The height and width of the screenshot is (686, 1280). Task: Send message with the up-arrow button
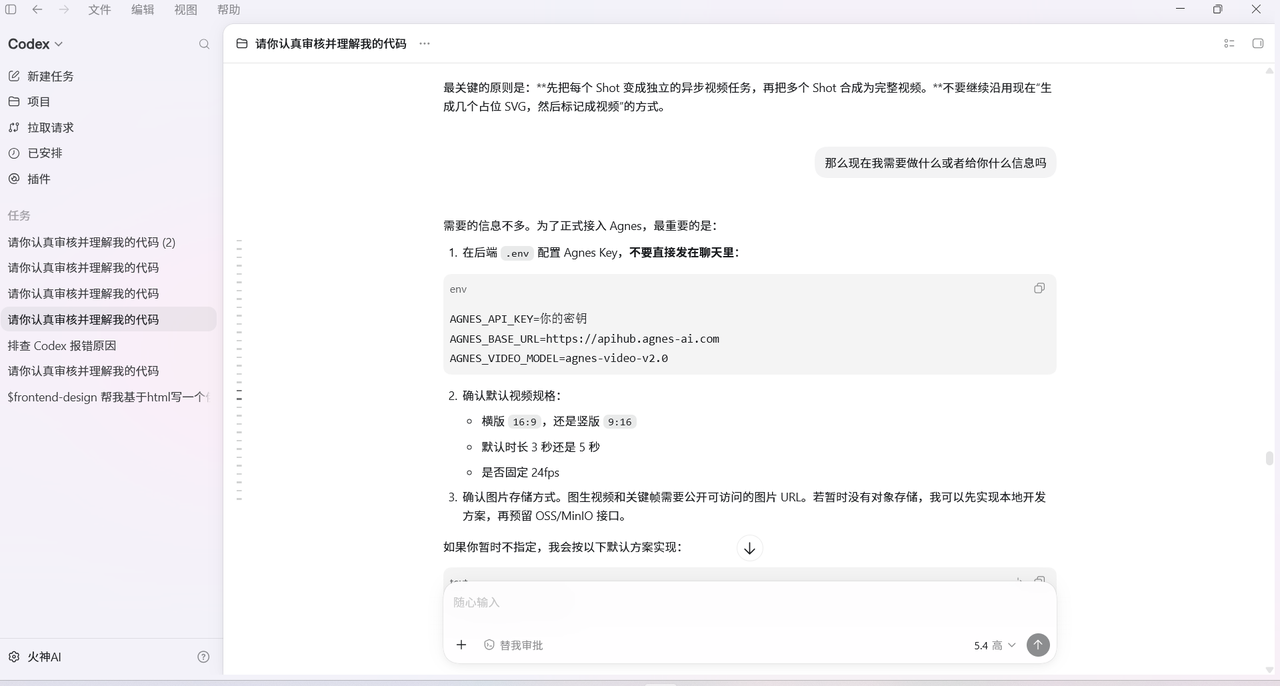coord(1038,645)
